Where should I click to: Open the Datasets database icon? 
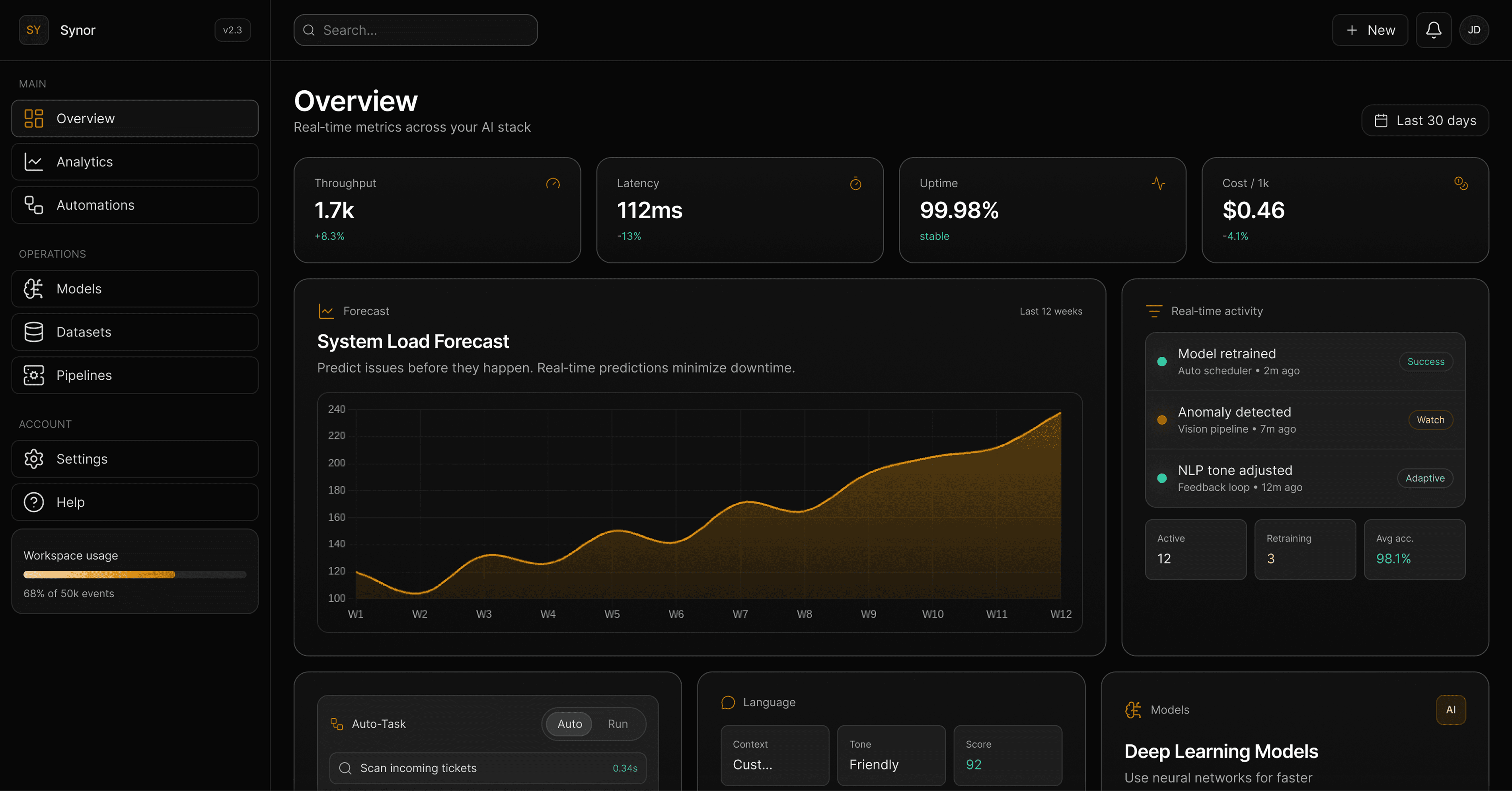coord(33,332)
